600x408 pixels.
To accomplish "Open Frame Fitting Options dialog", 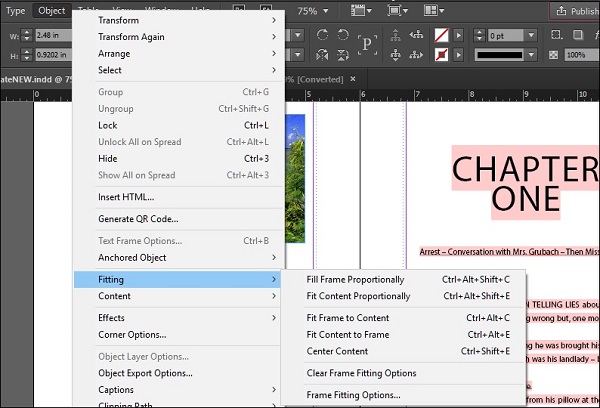I will point(353,395).
